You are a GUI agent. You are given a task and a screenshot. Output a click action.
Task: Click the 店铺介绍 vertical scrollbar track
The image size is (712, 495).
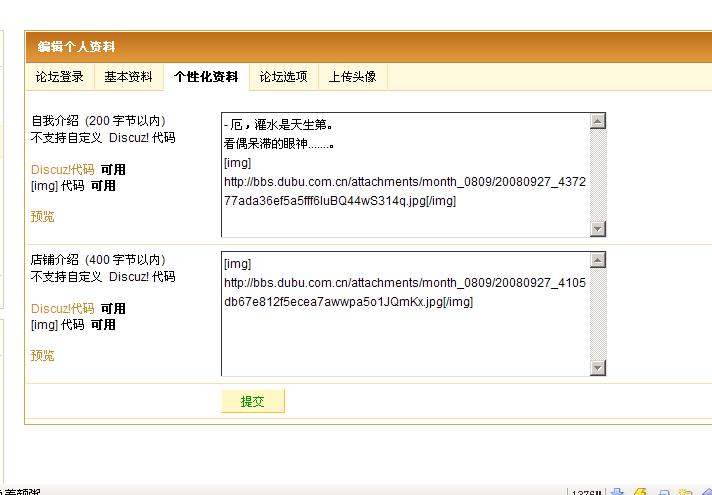click(x=598, y=314)
